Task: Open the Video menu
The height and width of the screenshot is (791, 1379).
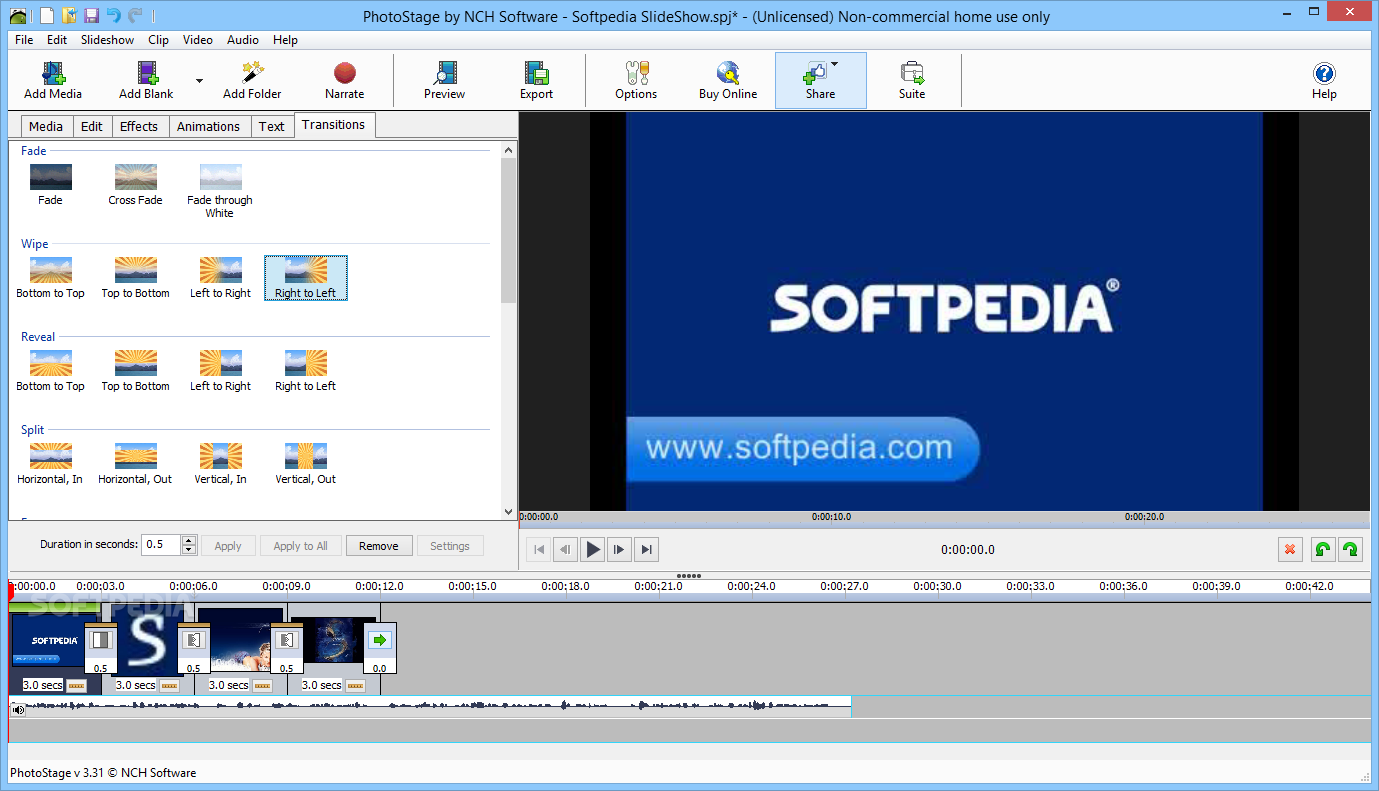Action: [198, 40]
